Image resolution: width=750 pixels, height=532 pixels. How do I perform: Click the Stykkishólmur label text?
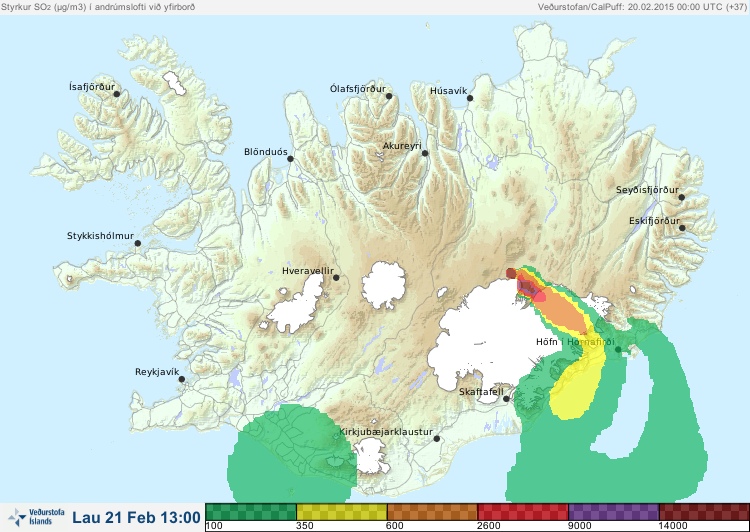100,236
